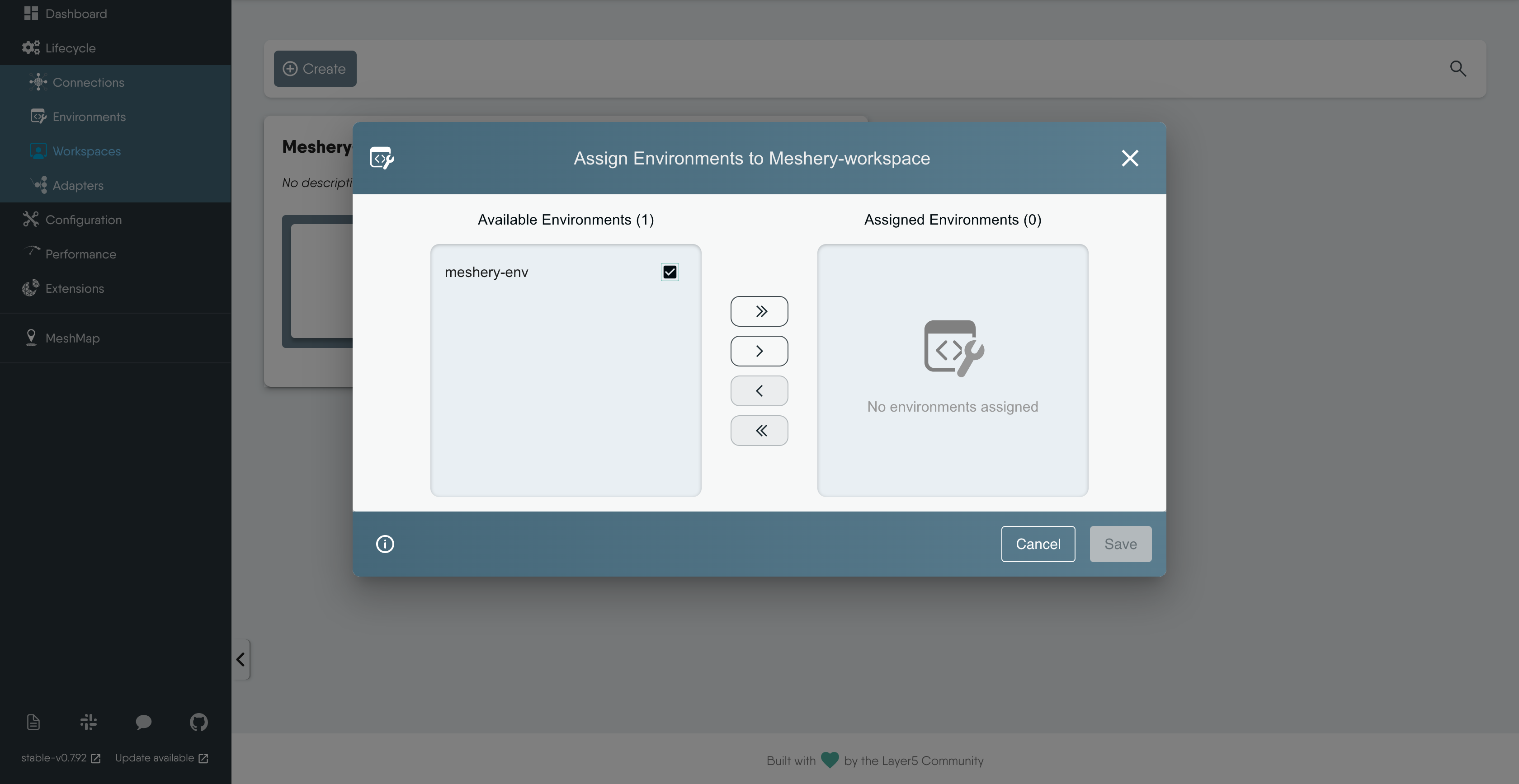Click the documentation file icon

point(33,722)
